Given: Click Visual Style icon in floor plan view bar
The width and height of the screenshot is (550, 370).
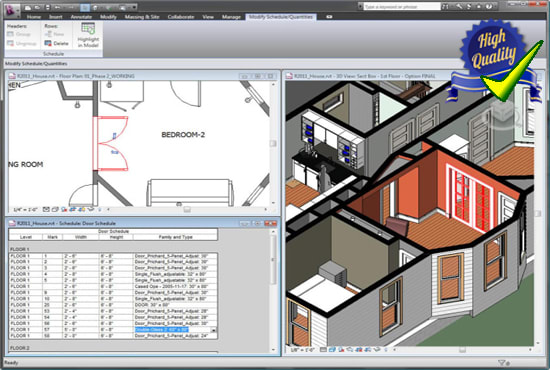Looking at the screenshot, I should click(x=55, y=210).
